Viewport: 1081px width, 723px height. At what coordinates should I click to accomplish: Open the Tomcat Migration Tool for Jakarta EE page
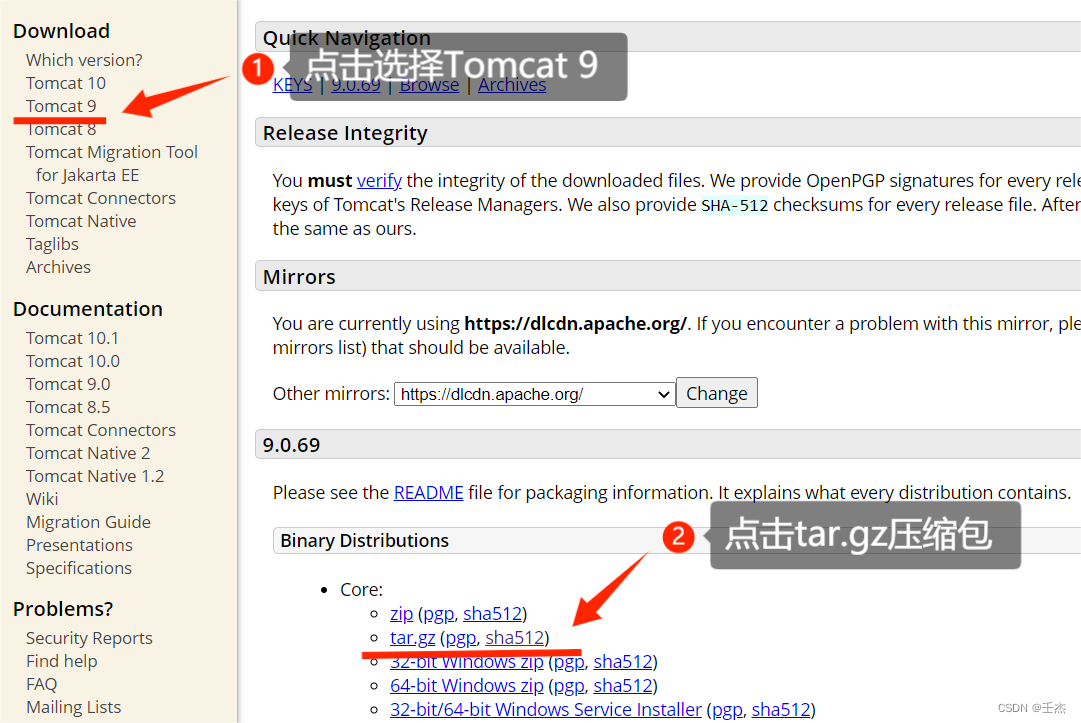pyautogui.click(x=111, y=151)
